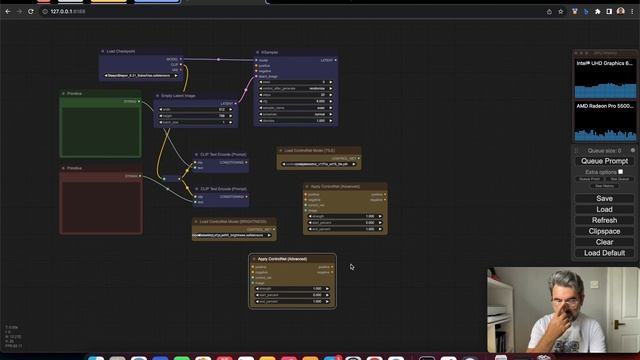Click the LATENT output port on Empty Latent Image
This screenshot has width=640, height=360.
(x=236, y=103)
